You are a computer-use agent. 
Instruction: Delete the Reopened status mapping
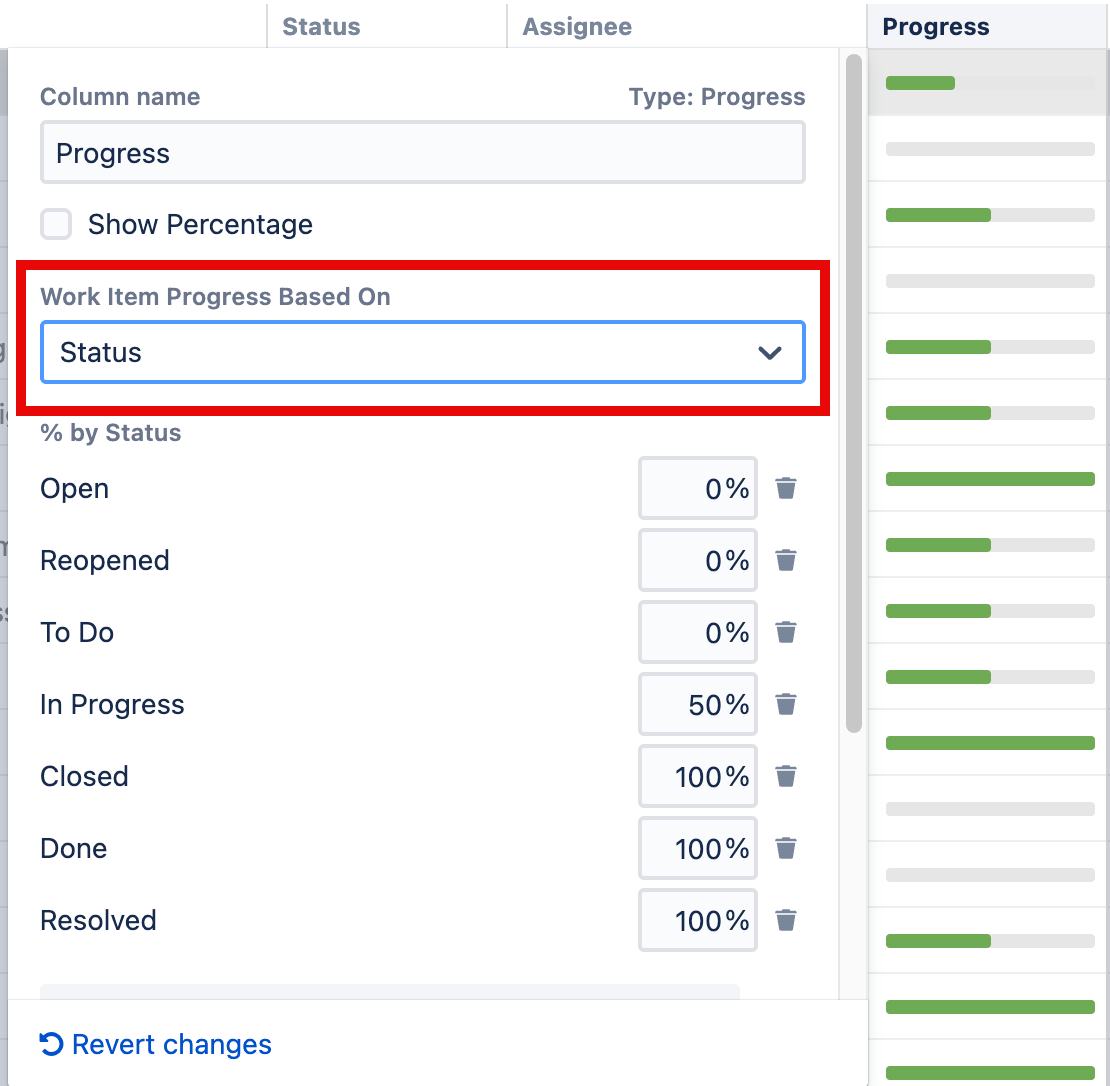click(786, 560)
